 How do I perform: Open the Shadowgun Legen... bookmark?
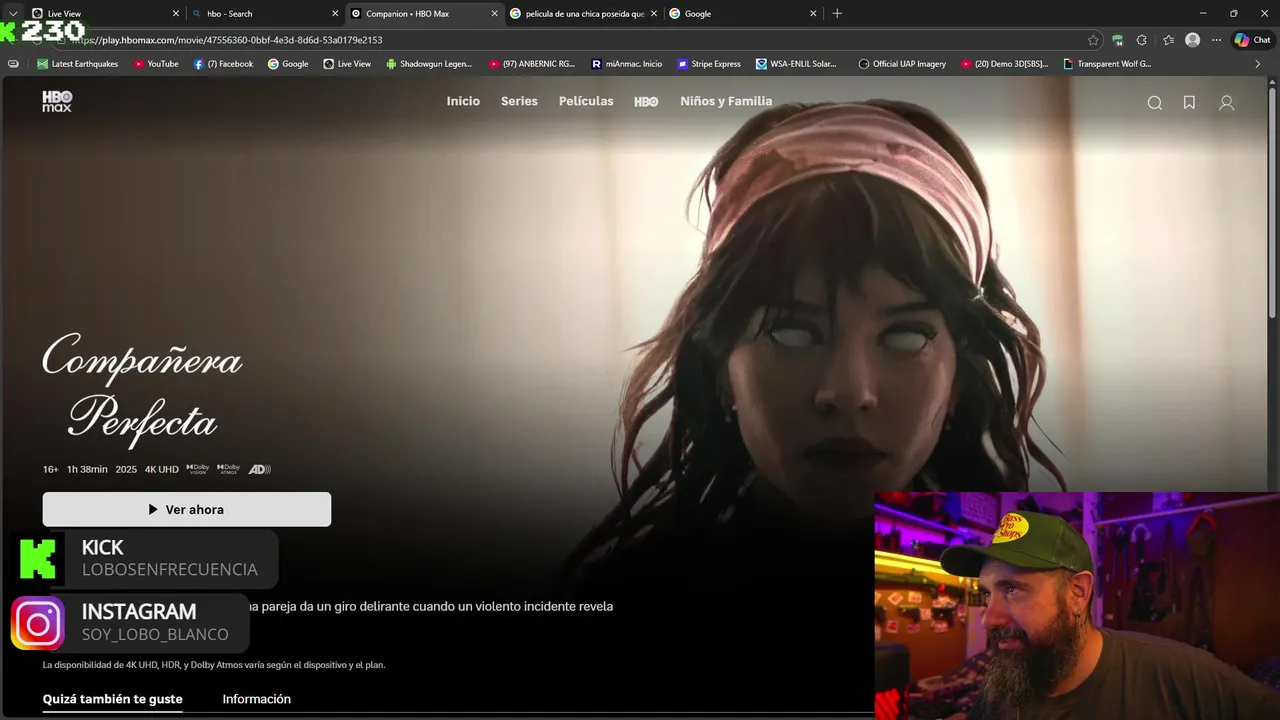(429, 64)
